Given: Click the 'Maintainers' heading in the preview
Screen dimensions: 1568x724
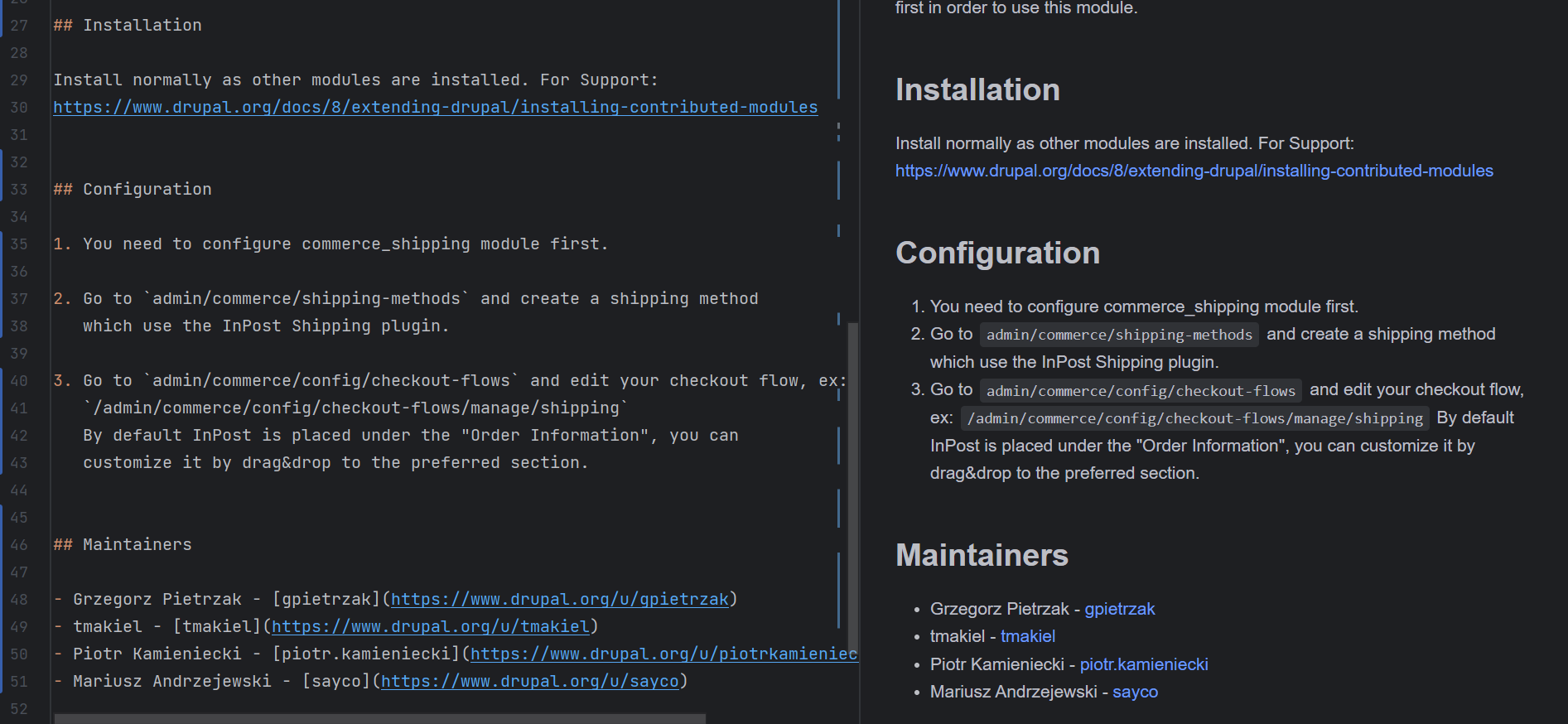Looking at the screenshot, I should coord(982,555).
